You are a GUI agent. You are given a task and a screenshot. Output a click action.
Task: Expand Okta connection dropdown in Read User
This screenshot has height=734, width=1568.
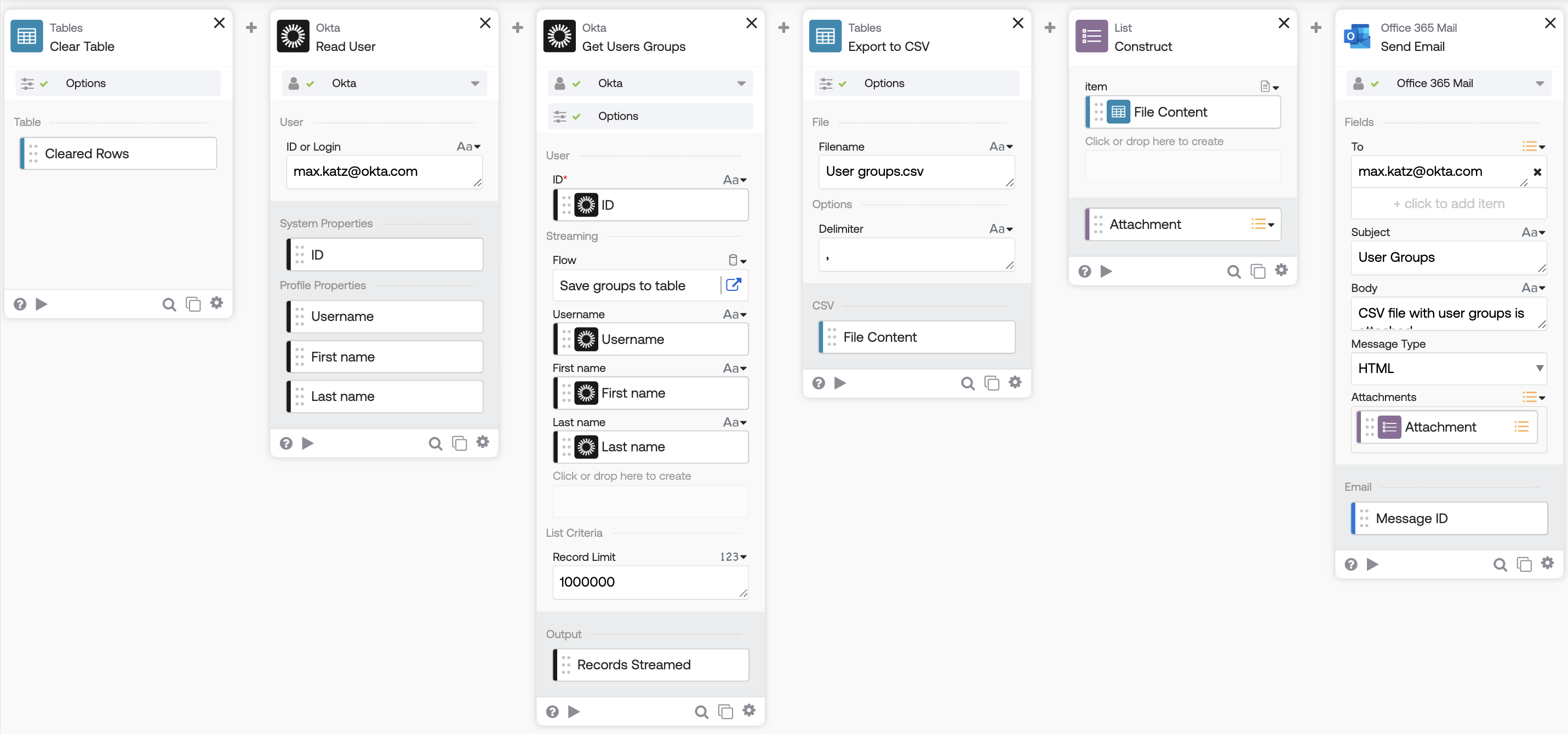tap(475, 83)
